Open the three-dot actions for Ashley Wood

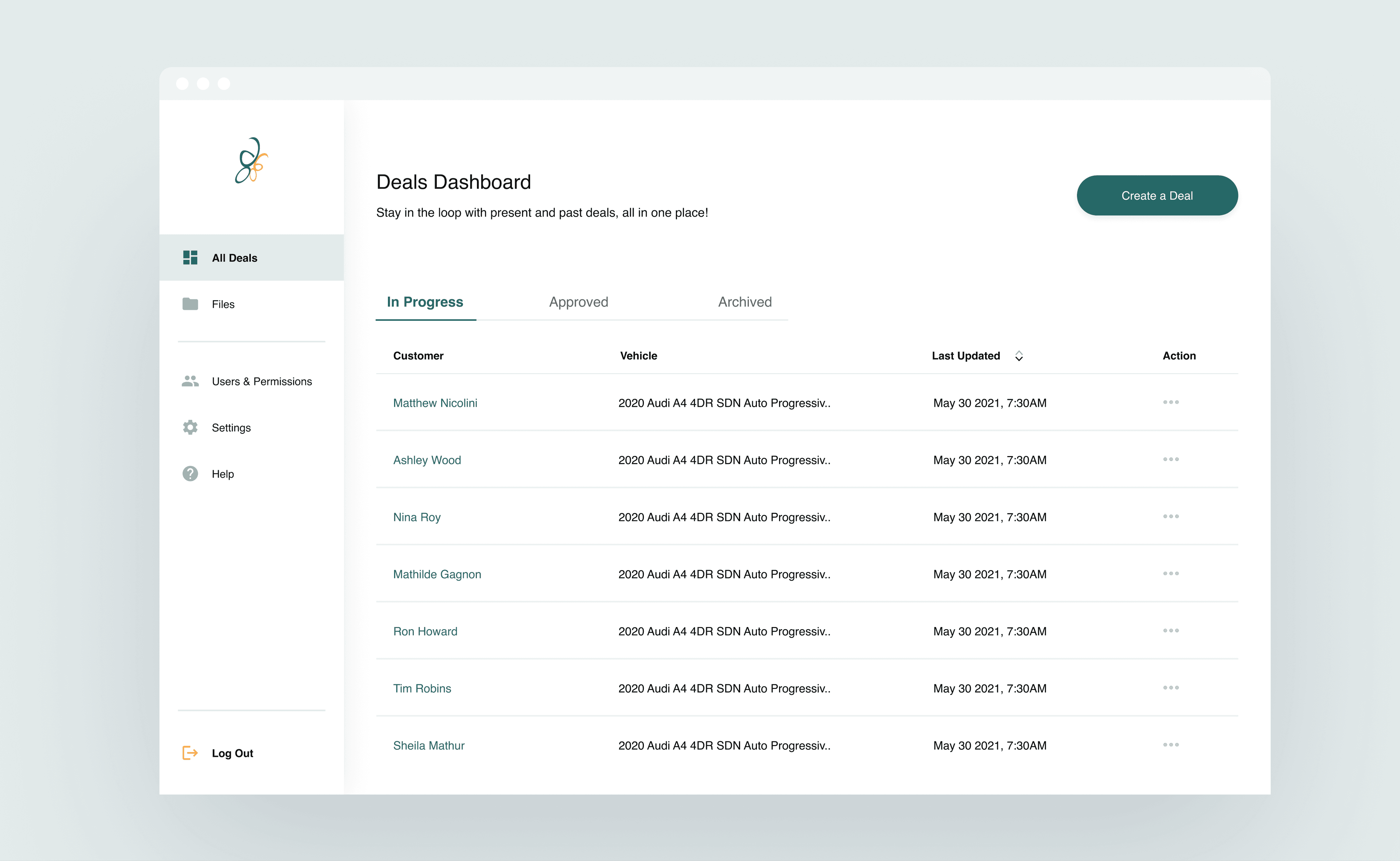coord(1171,459)
